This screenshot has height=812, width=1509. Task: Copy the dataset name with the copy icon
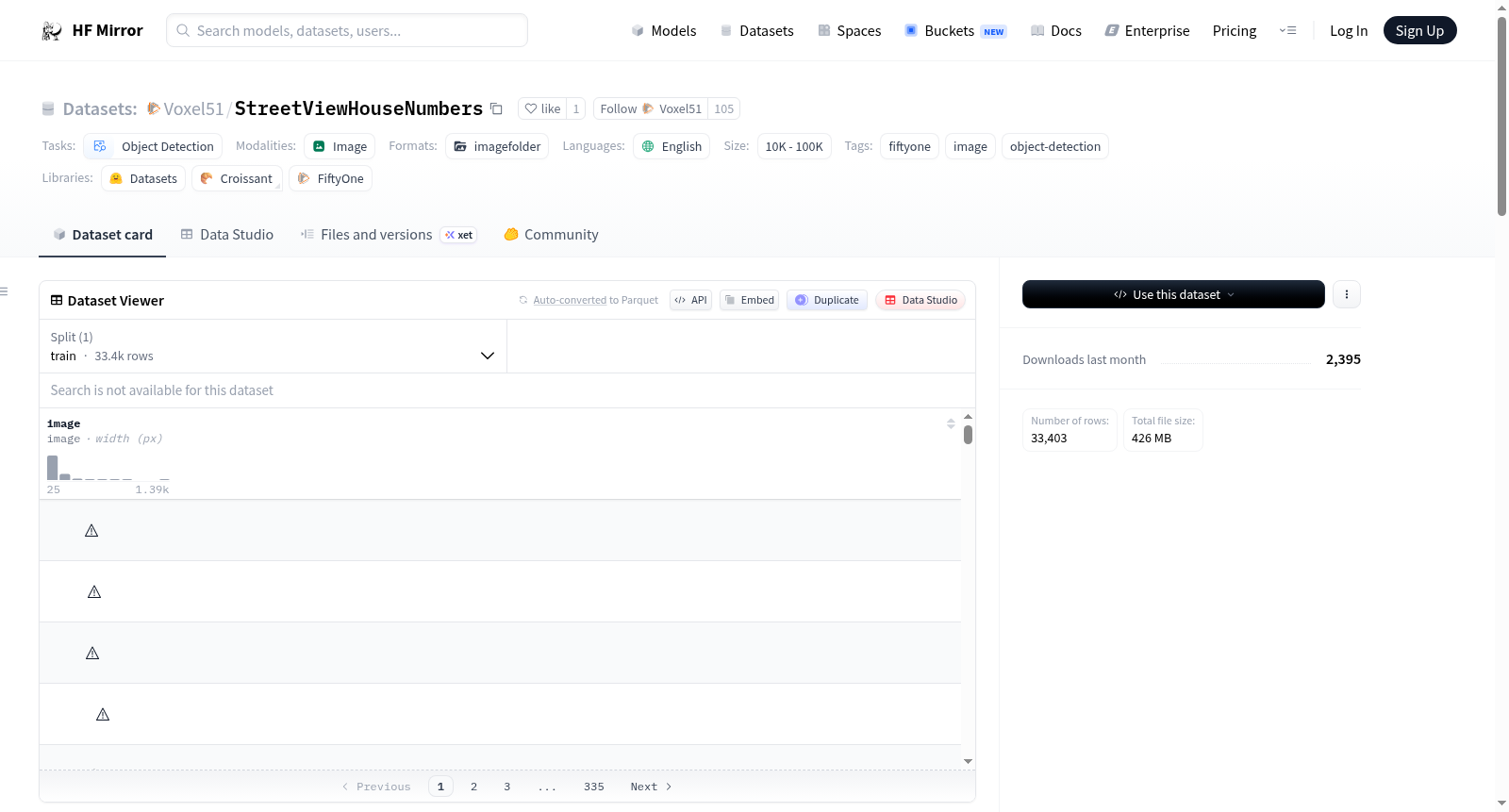click(x=496, y=109)
